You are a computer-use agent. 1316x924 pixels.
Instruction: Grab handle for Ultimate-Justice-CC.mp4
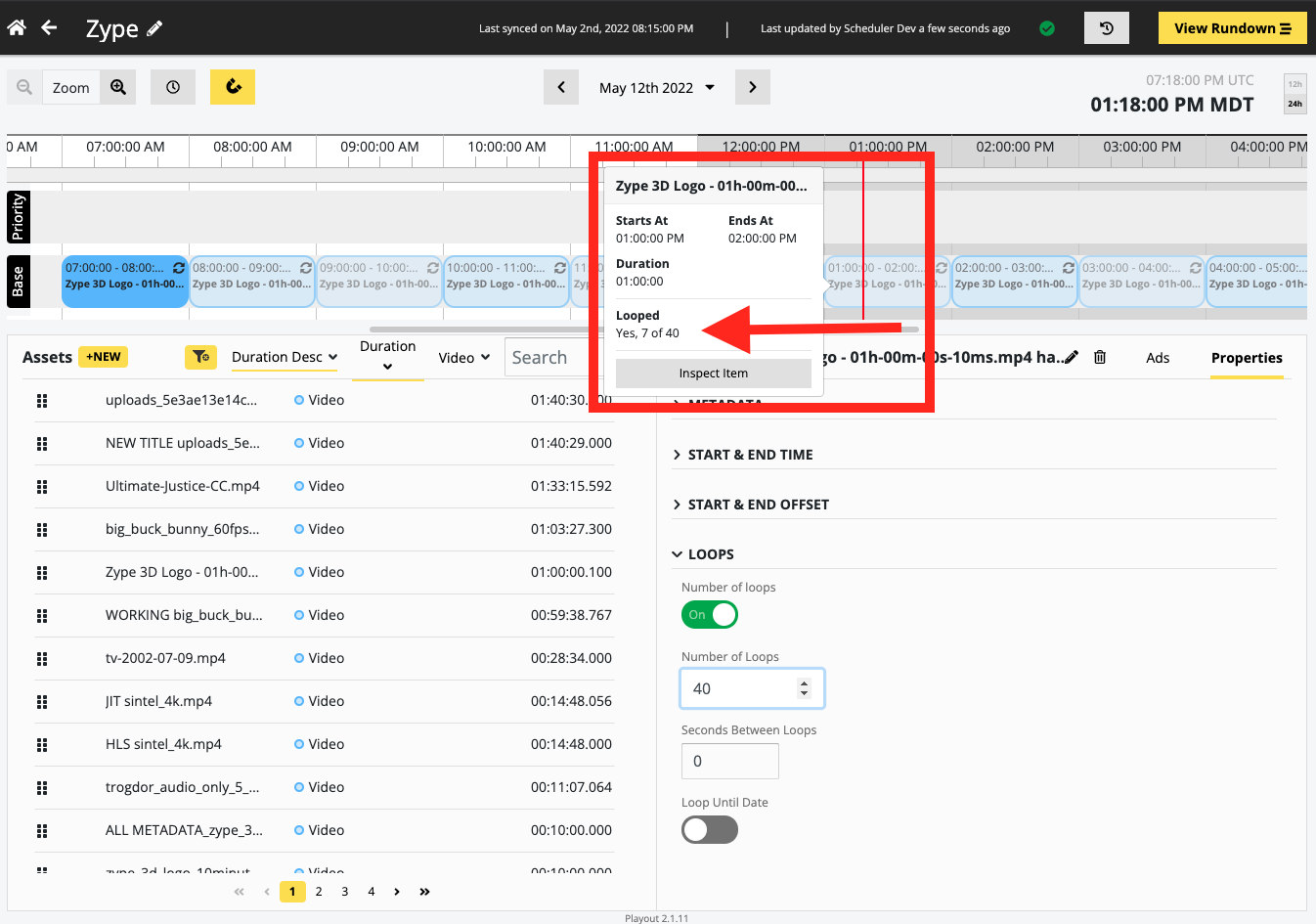[42, 486]
